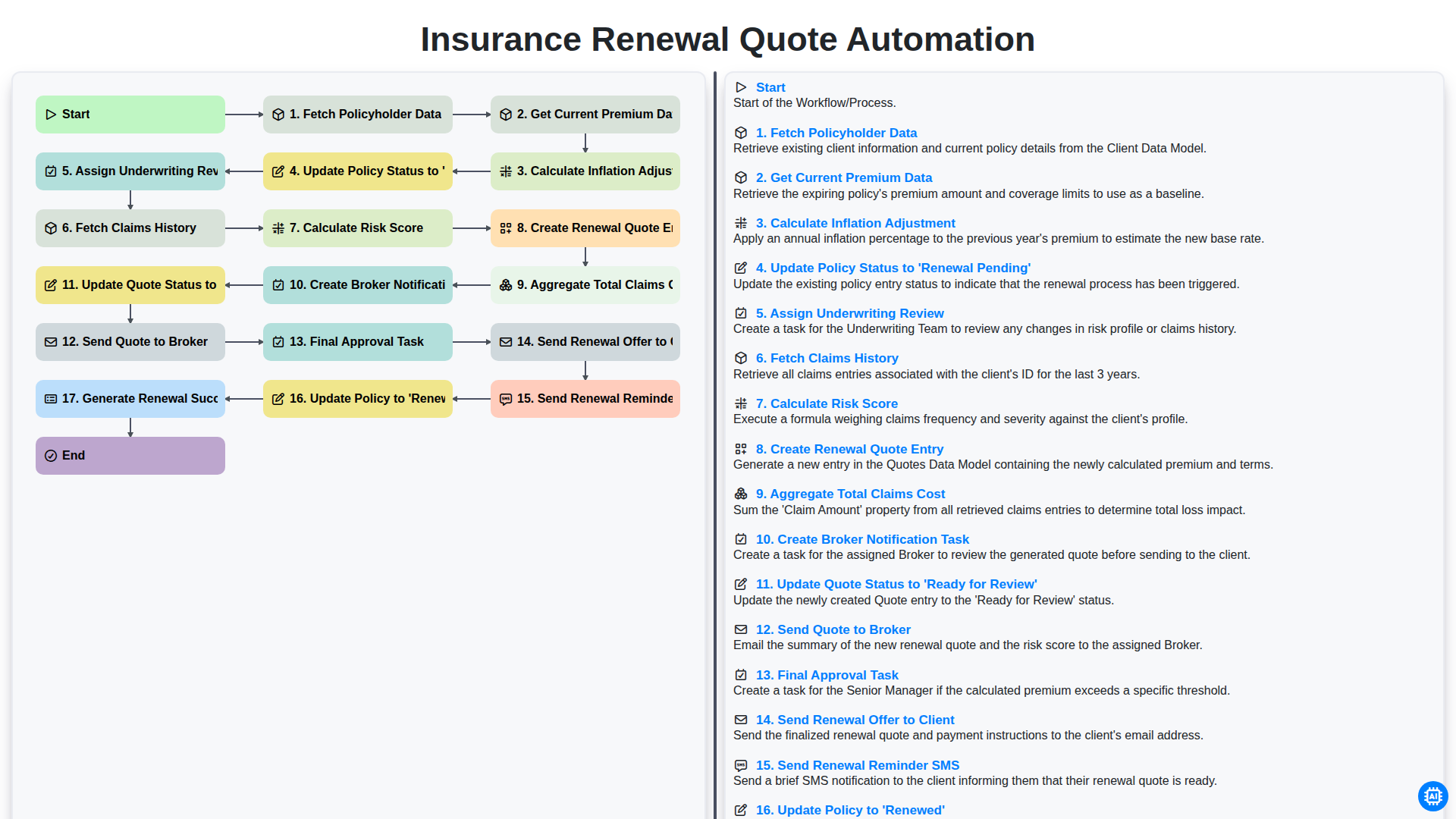Click the task icon in Final Approval Task node
The width and height of the screenshot is (1456, 819).
(x=278, y=342)
